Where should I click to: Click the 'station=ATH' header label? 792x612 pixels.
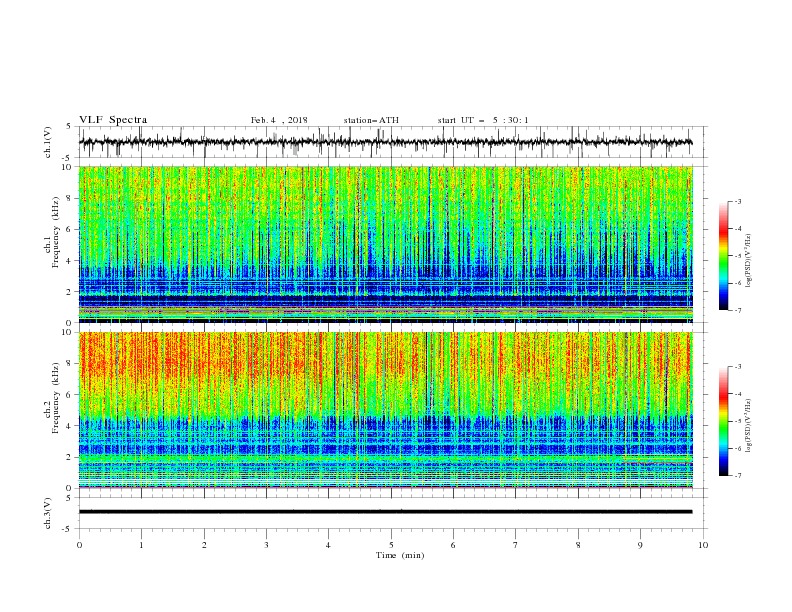[x=371, y=120]
